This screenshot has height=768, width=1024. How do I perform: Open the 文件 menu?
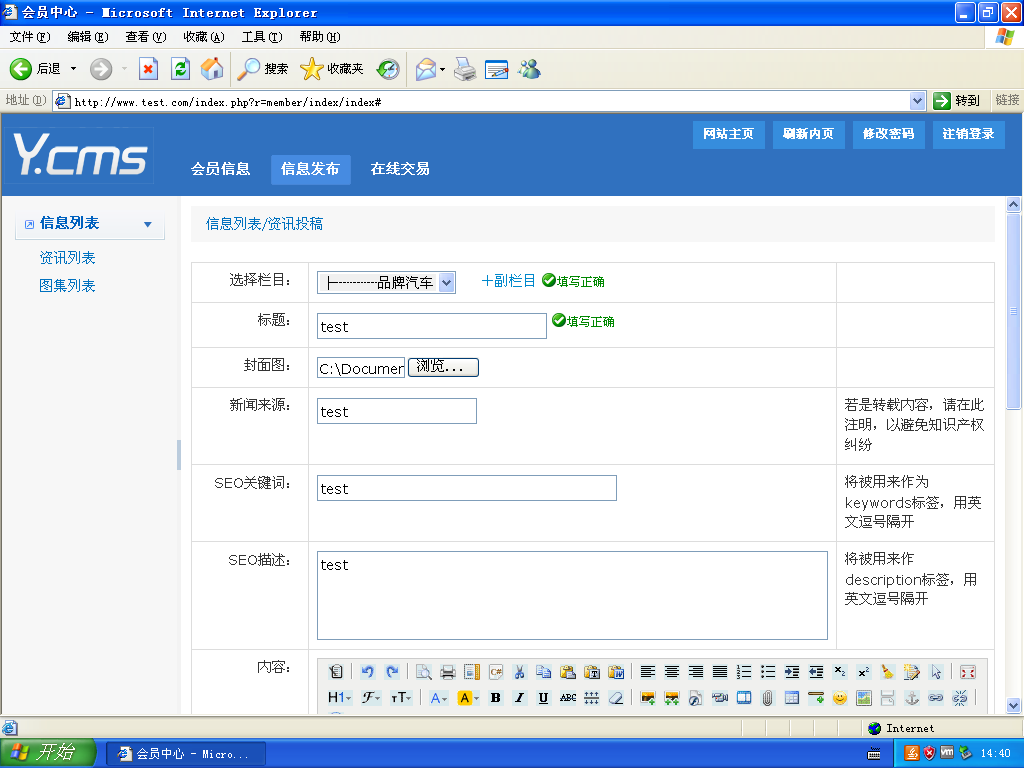pyautogui.click(x=30, y=37)
